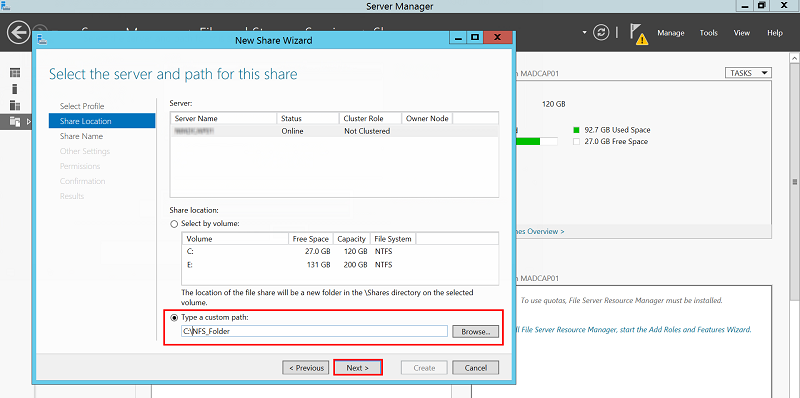Click the New Share Wizard title icon
Screen dimensions: 800x398
43,39
